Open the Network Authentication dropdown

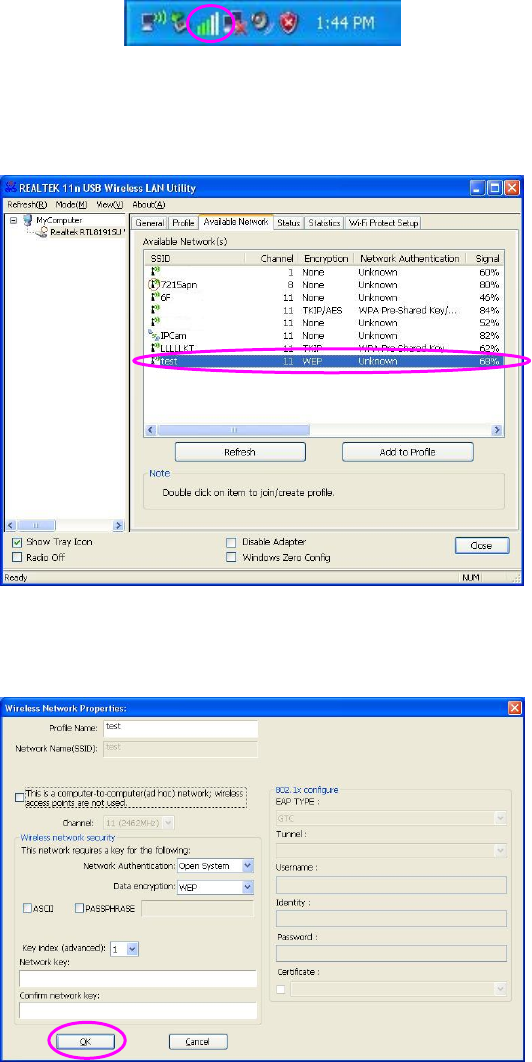click(248, 866)
